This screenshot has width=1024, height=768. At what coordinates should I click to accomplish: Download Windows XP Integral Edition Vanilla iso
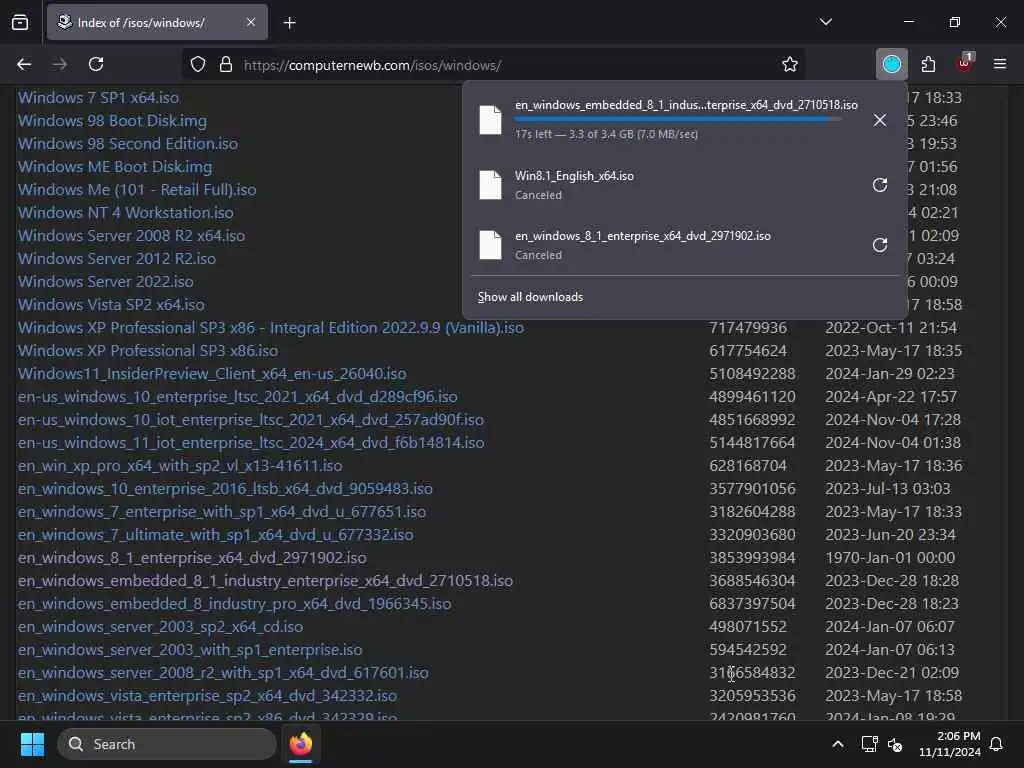click(x=271, y=328)
